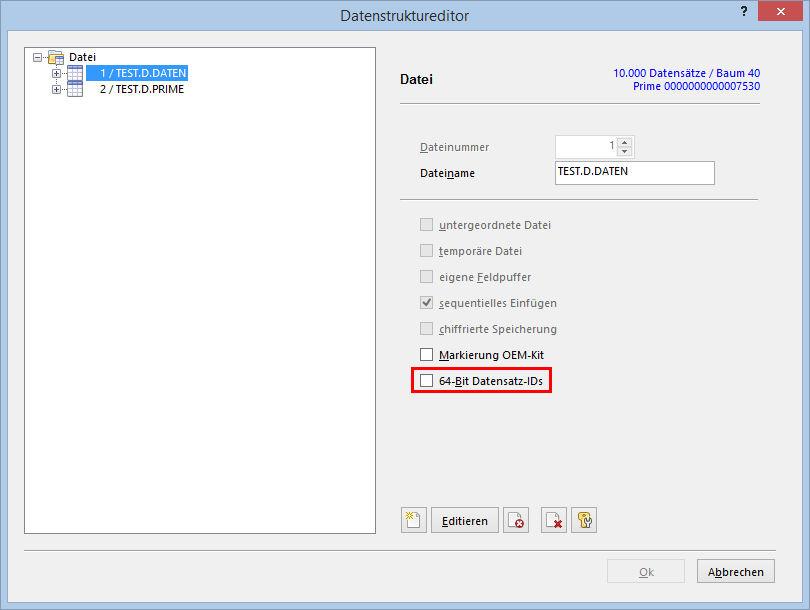The height and width of the screenshot is (610, 810).
Task: Expand the 2 / TEST.D.PRIME node
Action: coord(57,89)
